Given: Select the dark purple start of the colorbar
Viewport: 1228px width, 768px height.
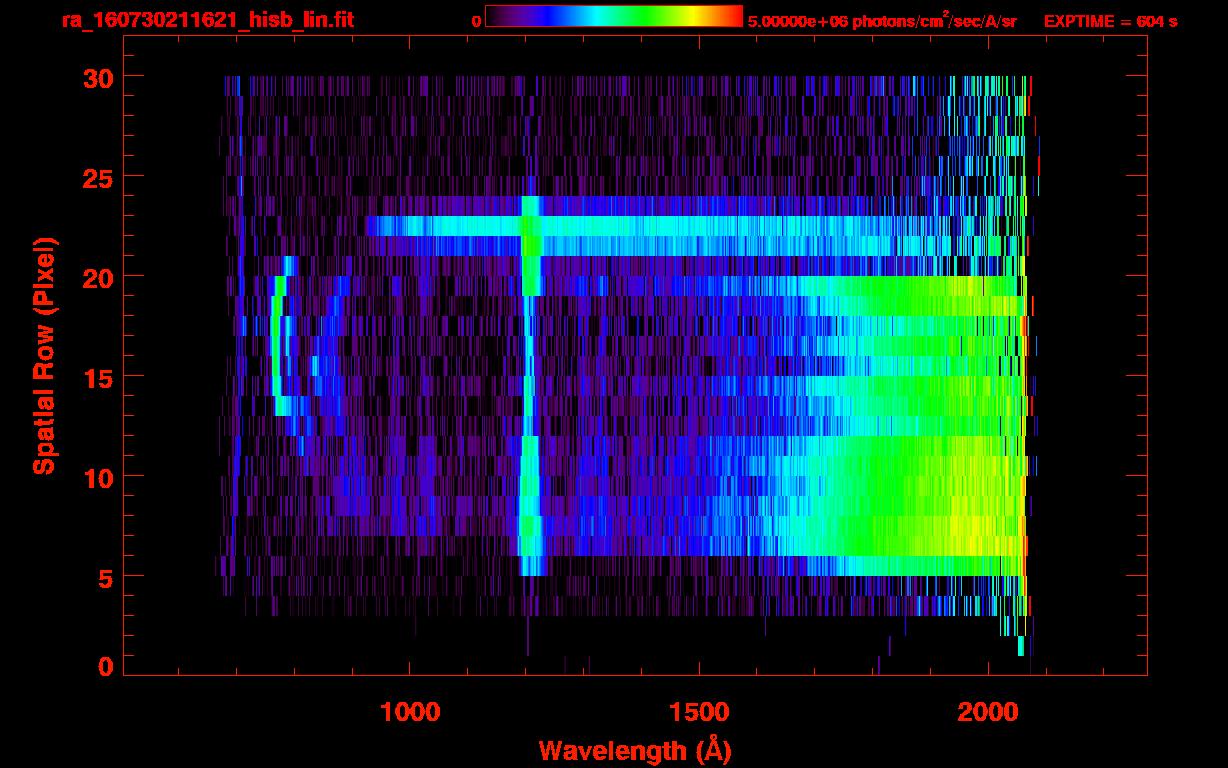Looking at the screenshot, I should click(x=496, y=16).
